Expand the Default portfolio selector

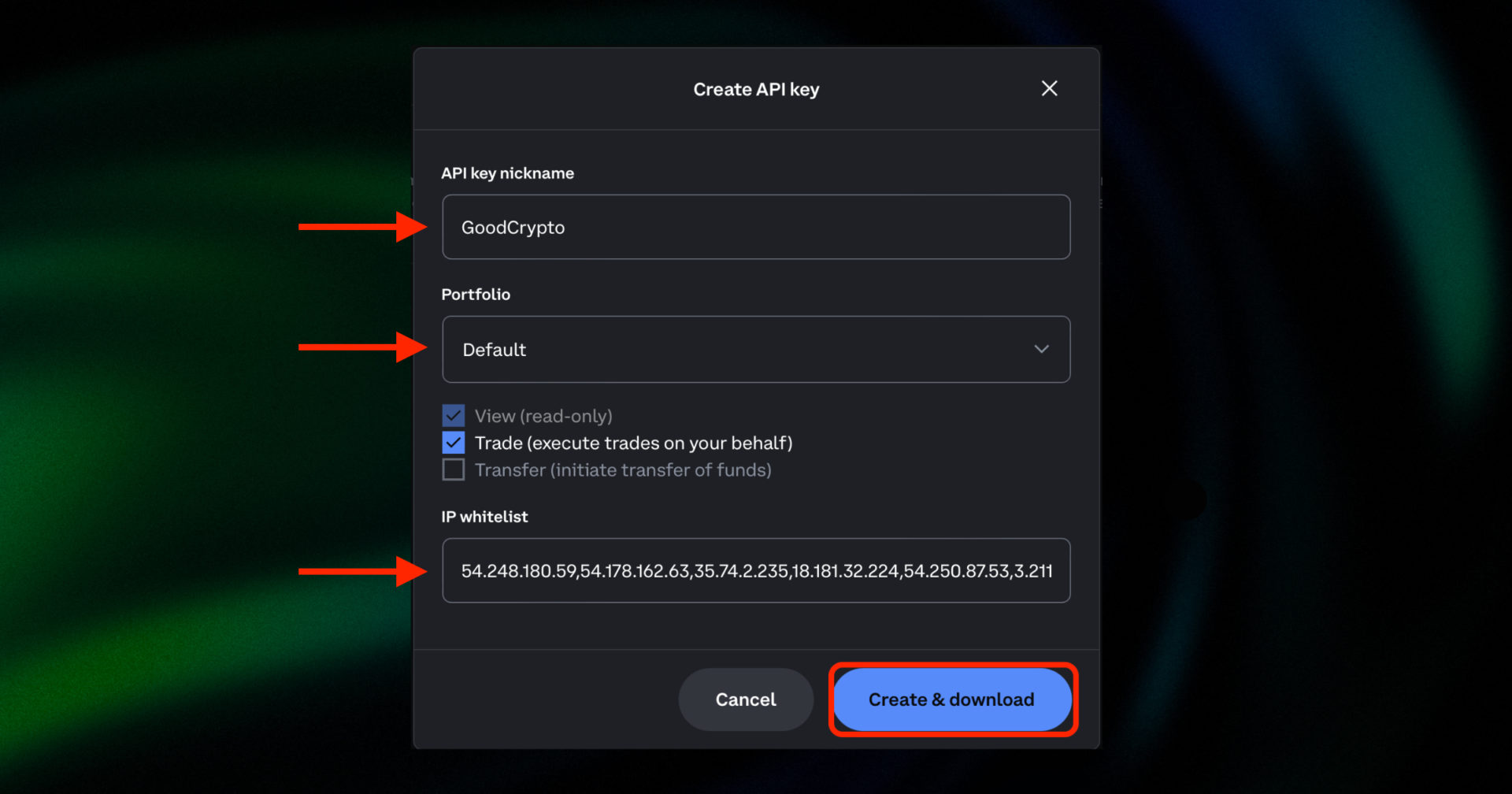tap(755, 349)
